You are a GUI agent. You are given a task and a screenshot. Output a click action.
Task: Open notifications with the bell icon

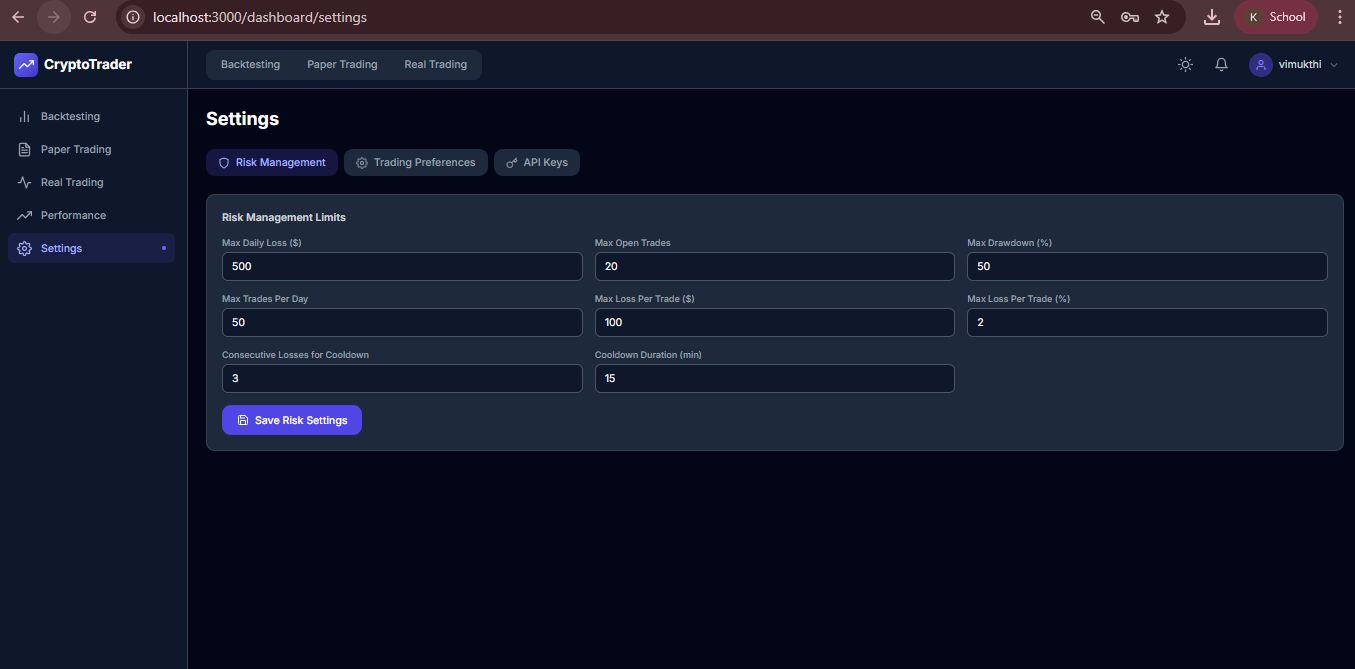pyautogui.click(x=1221, y=65)
